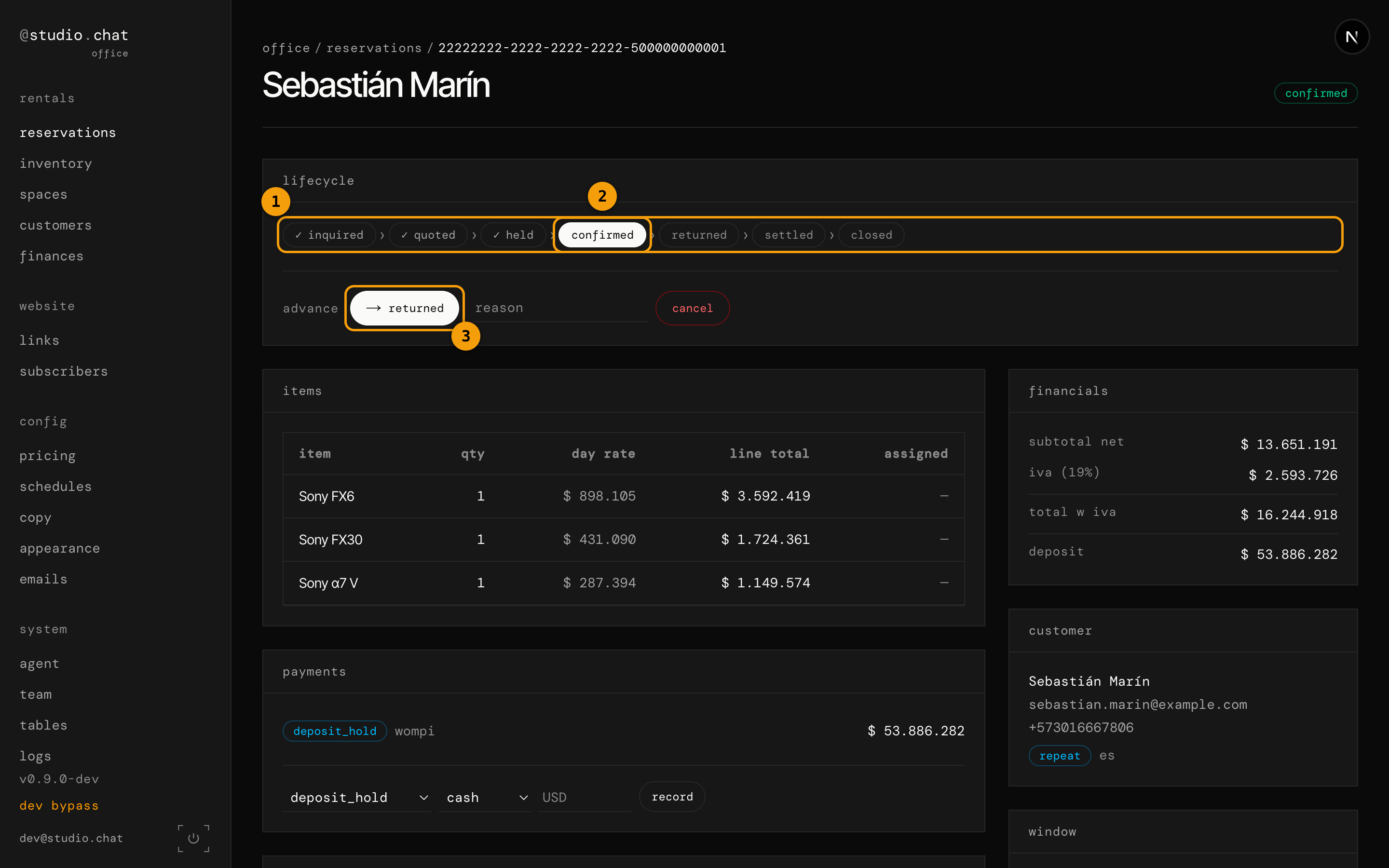This screenshot has height=868, width=1389.
Task: Click the deposit_hold payment tag
Action: click(x=335, y=731)
